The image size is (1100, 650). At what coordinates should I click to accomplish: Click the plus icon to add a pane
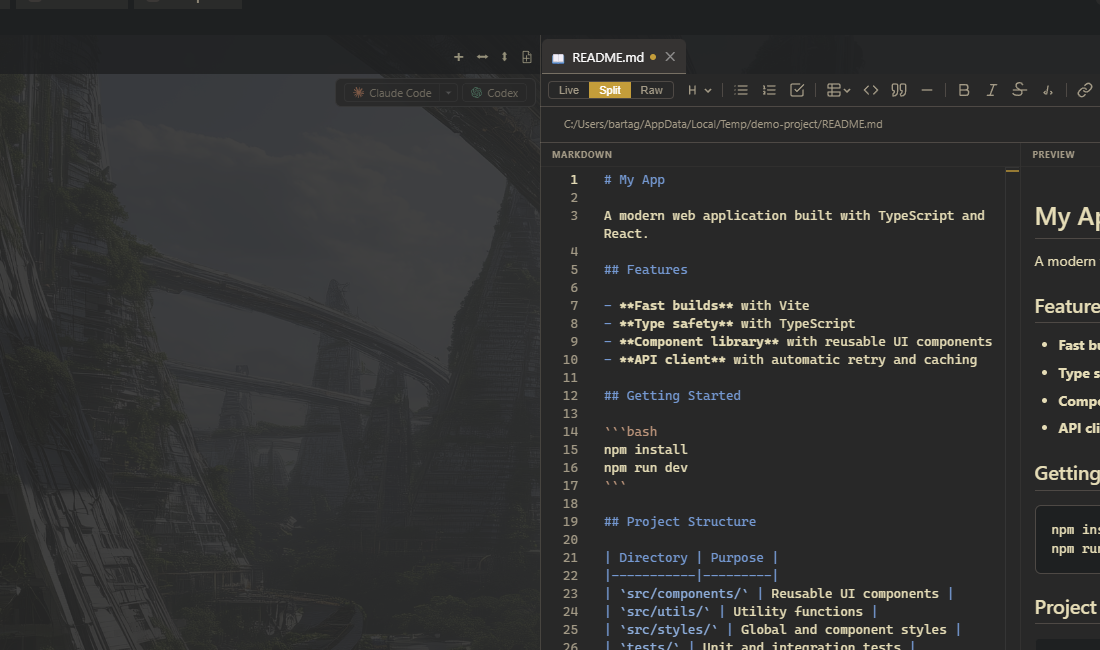(x=458, y=57)
